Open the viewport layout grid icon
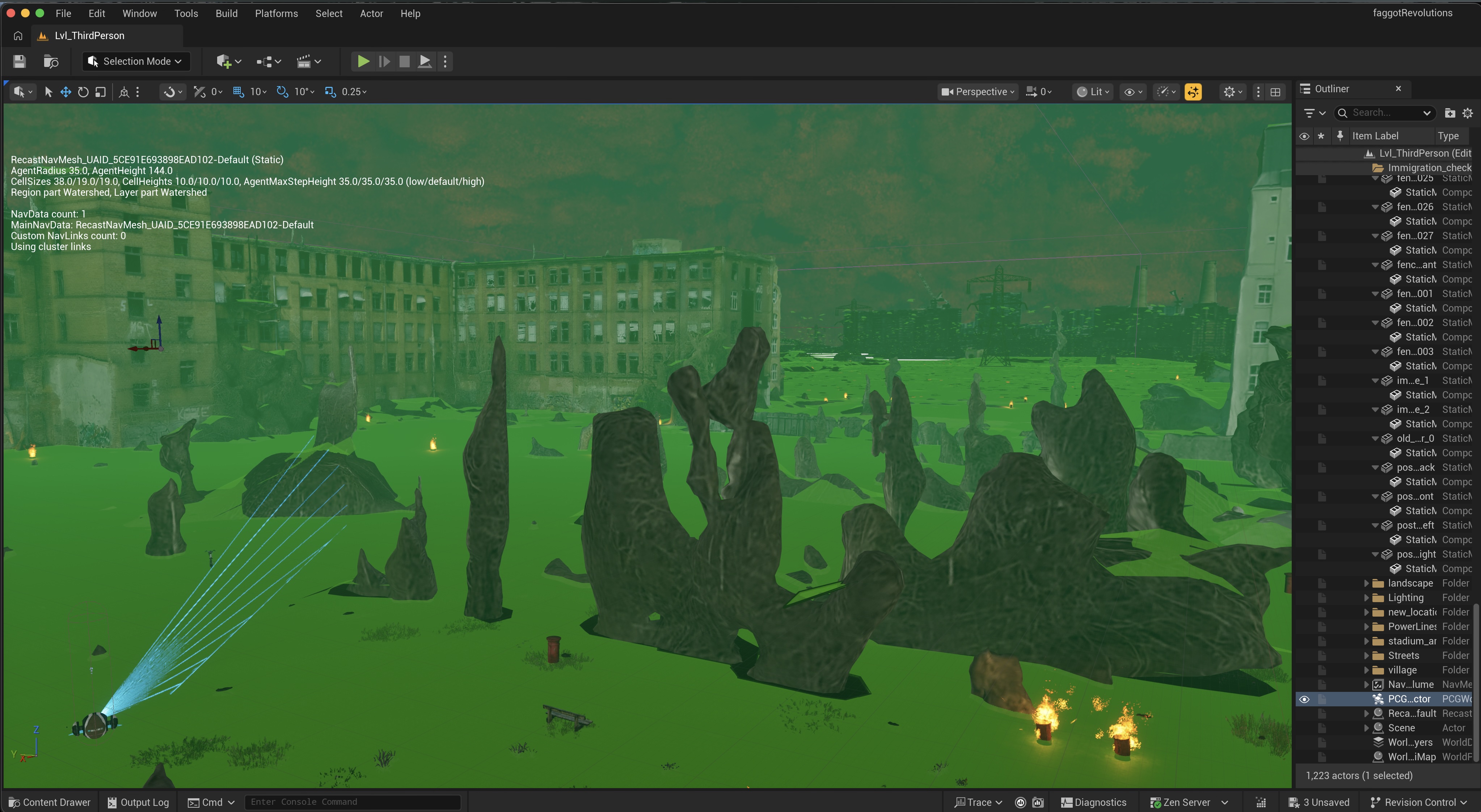1481x812 pixels. 1275,92
